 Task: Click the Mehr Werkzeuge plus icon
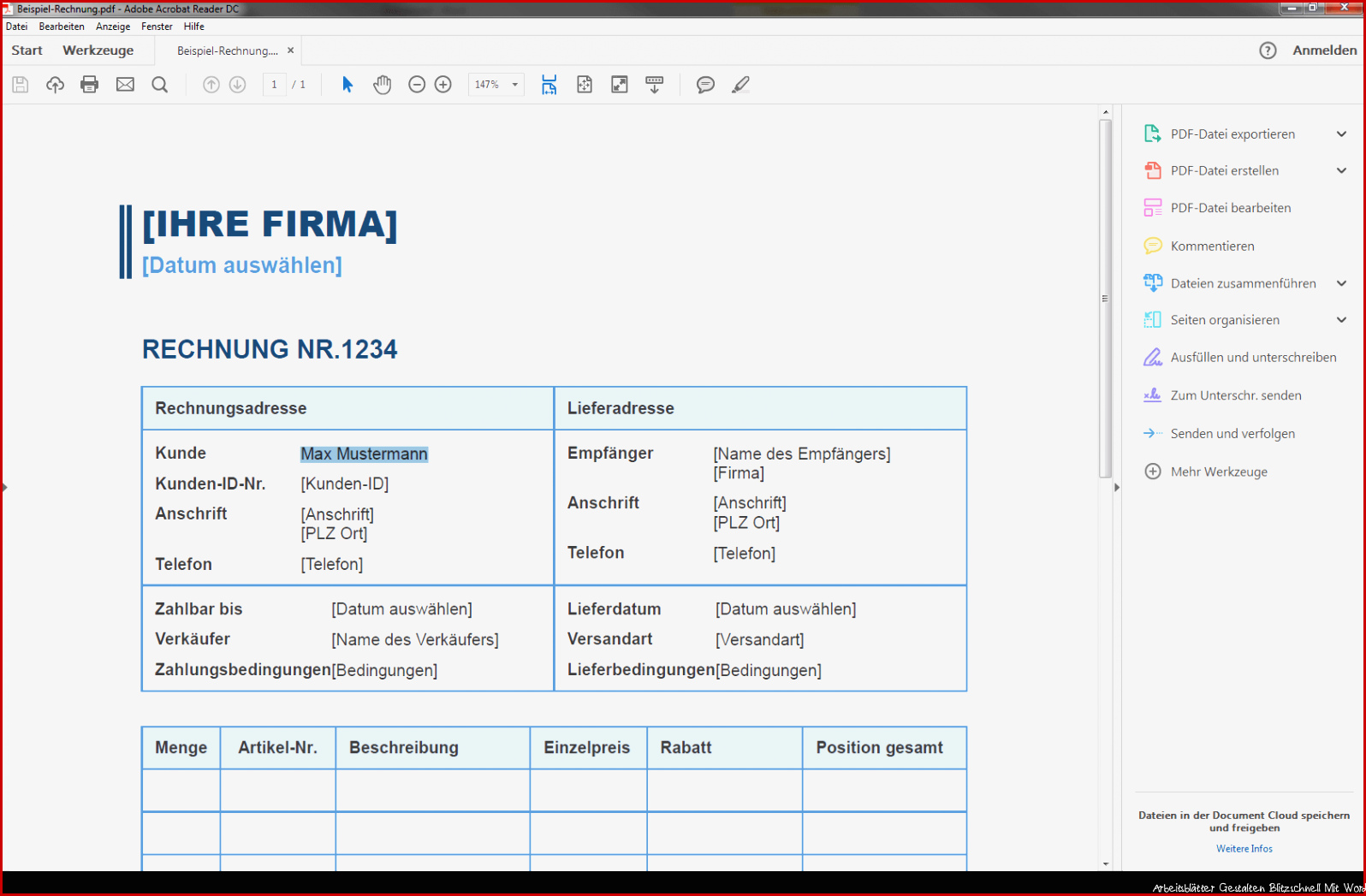point(1153,472)
